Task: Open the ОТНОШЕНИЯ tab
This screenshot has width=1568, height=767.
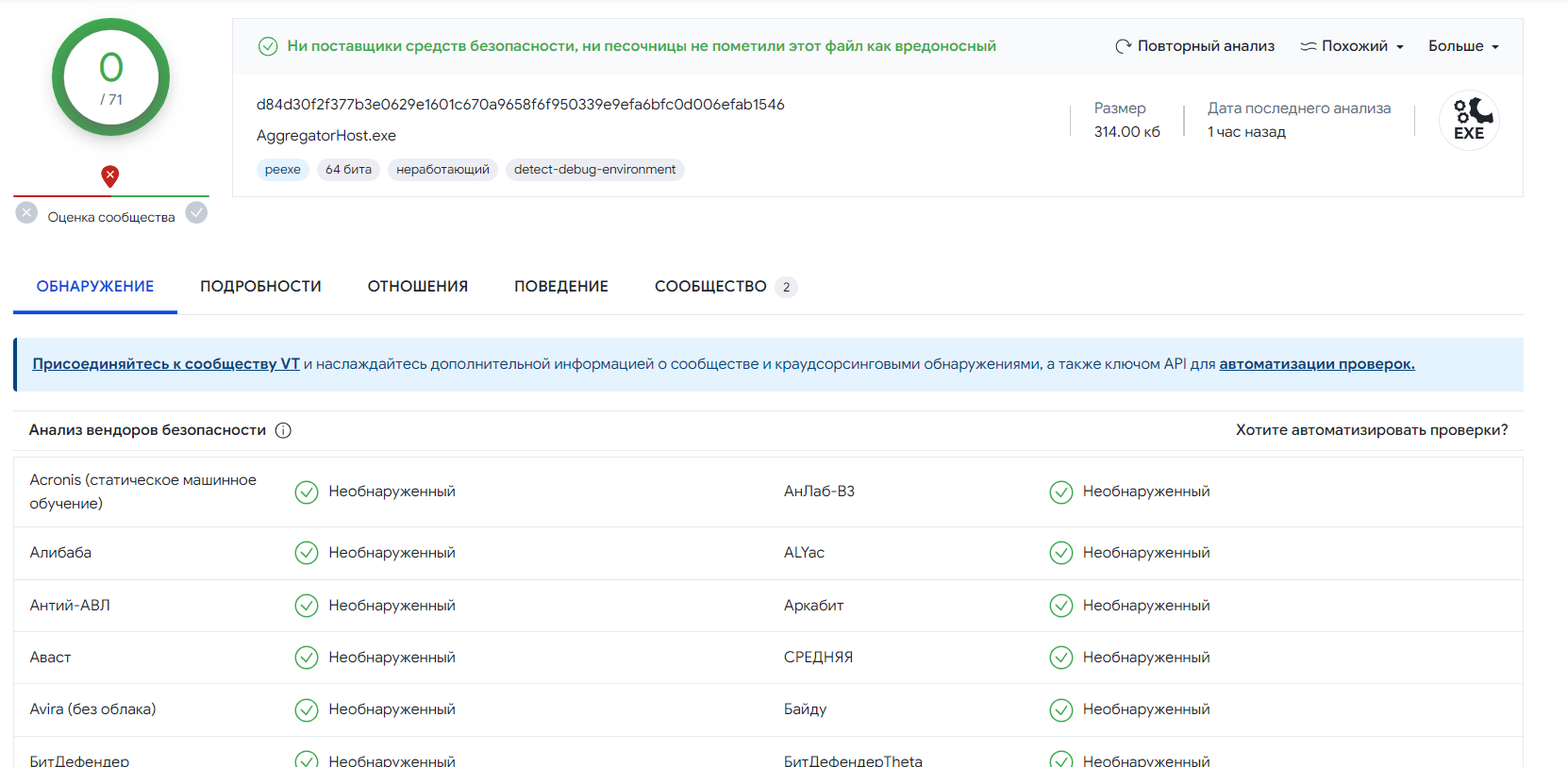Action: point(418,287)
